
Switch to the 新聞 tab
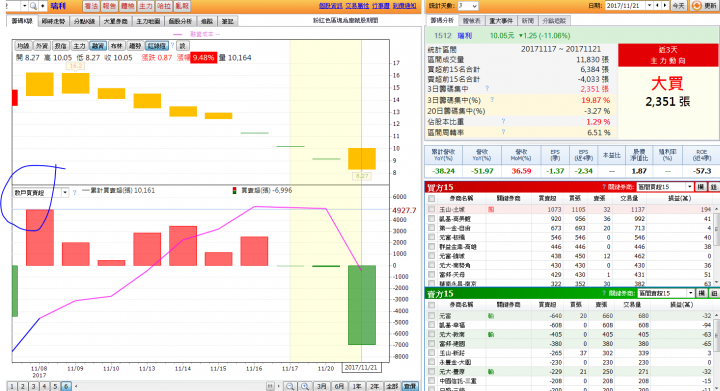pyautogui.click(x=528, y=21)
